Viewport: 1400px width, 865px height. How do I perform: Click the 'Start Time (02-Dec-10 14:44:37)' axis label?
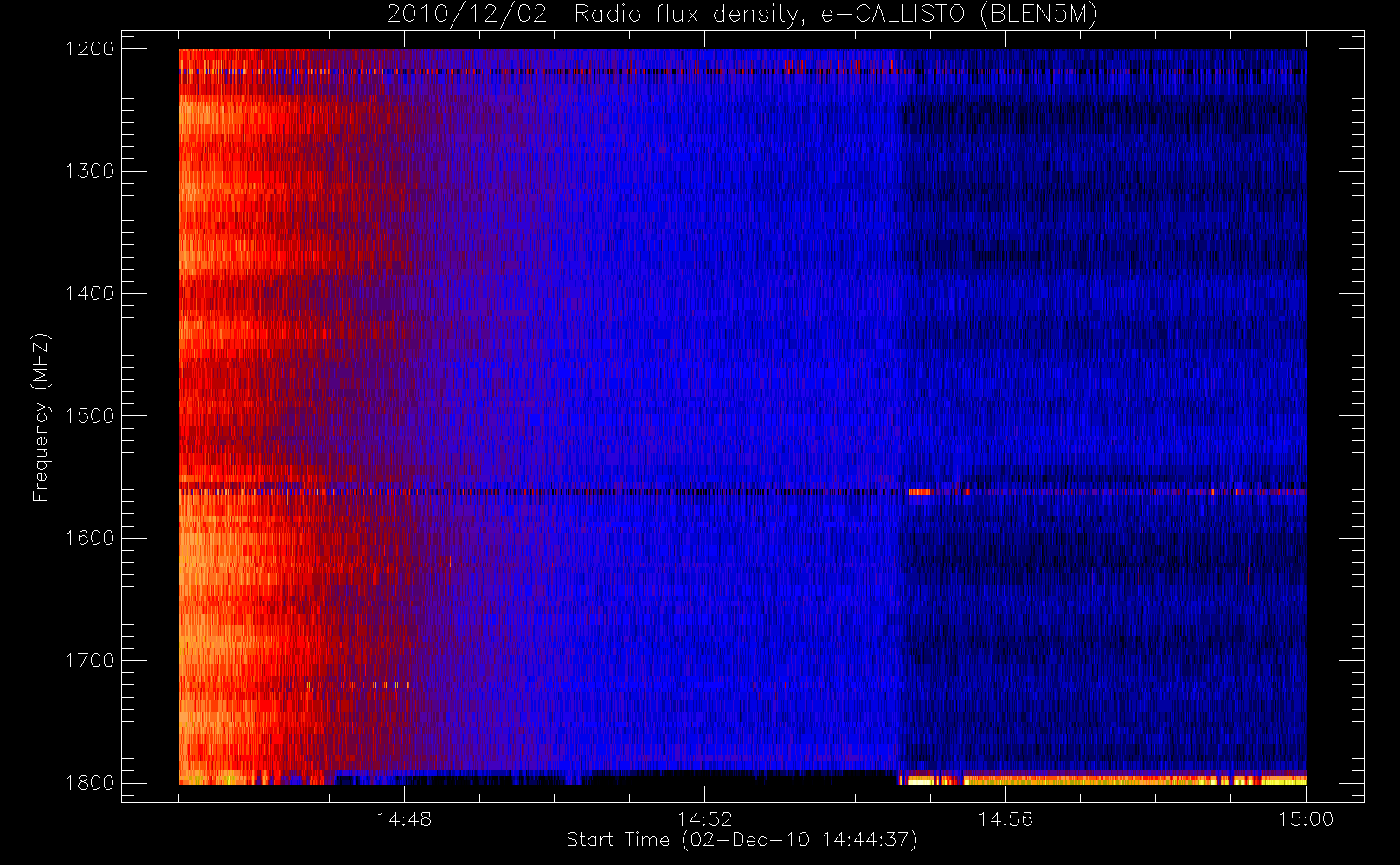(x=742, y=840)
